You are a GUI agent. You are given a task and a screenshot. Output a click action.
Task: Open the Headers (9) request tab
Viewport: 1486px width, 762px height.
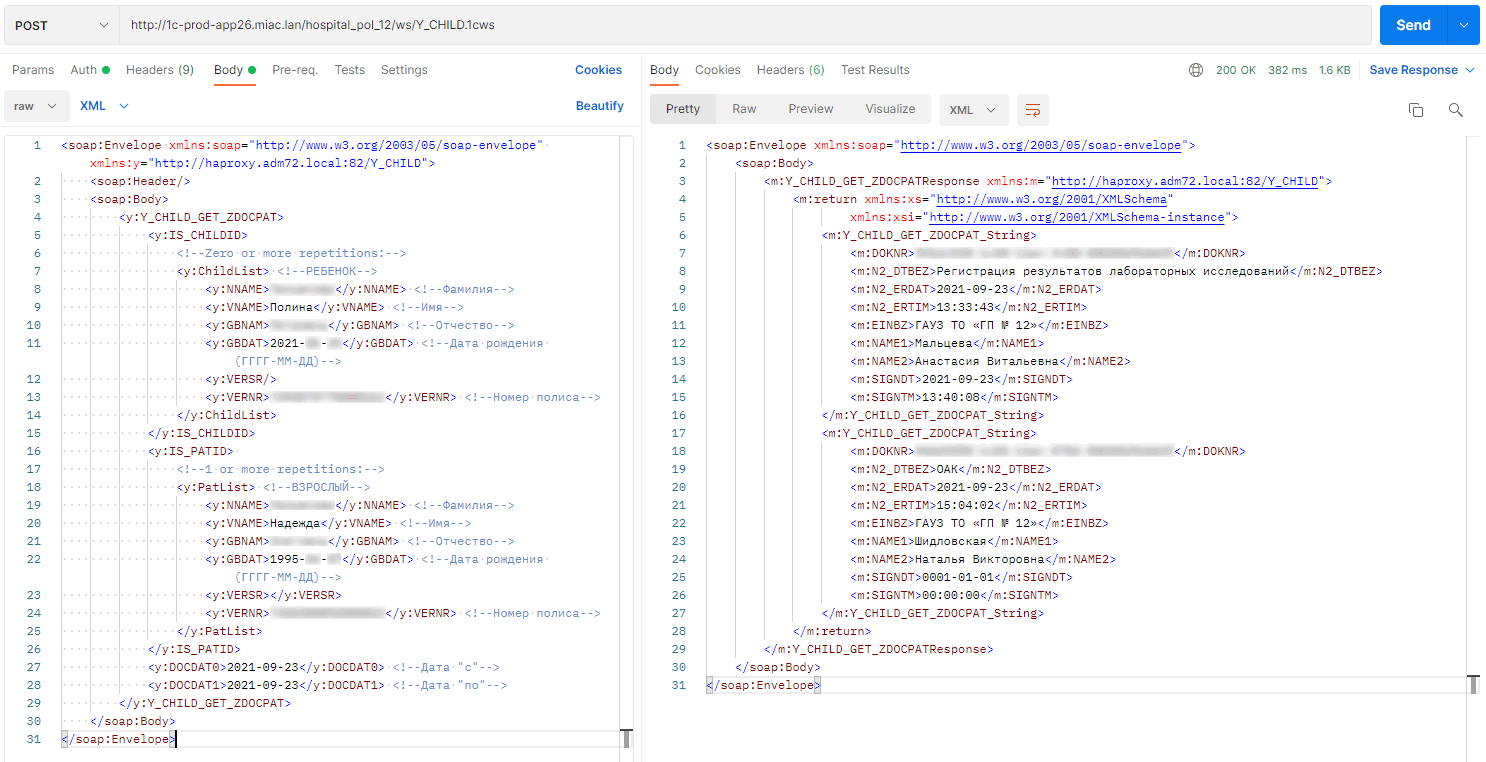[x=160, y=70]
